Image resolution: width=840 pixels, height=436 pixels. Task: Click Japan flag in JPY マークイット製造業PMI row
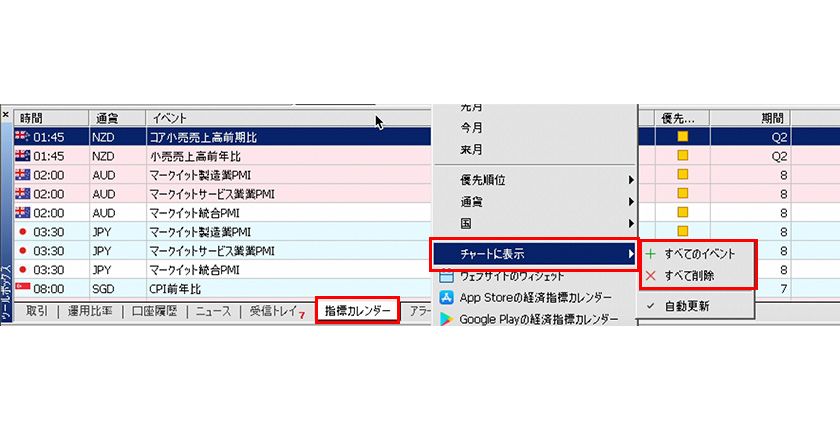click(22, 232)
